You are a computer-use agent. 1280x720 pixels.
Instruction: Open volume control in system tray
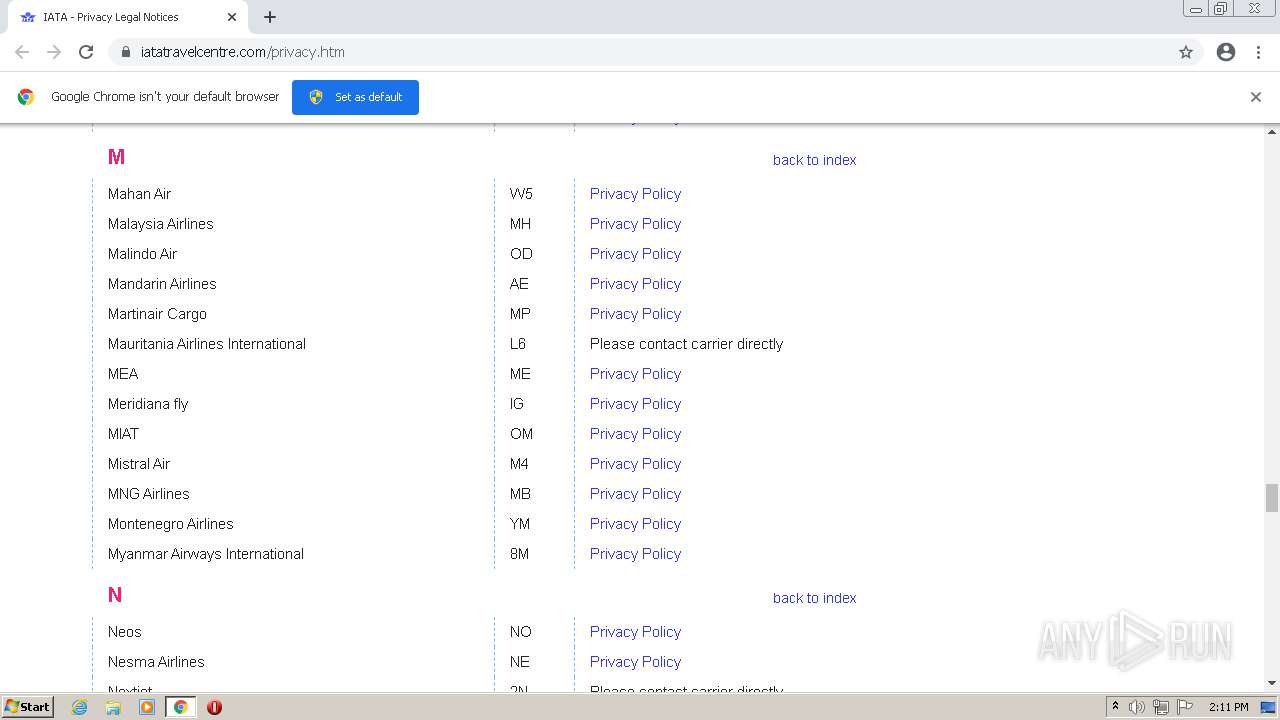pyautogui.click(x=1137, y=707)
